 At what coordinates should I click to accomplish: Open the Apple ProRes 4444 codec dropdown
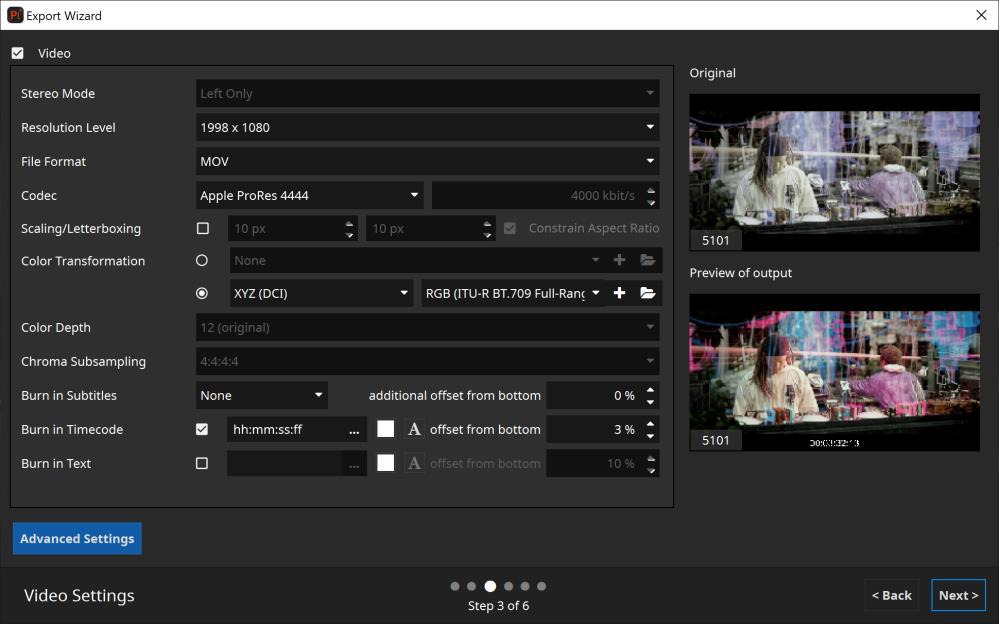pyautogui.click(x=309, y=195)
